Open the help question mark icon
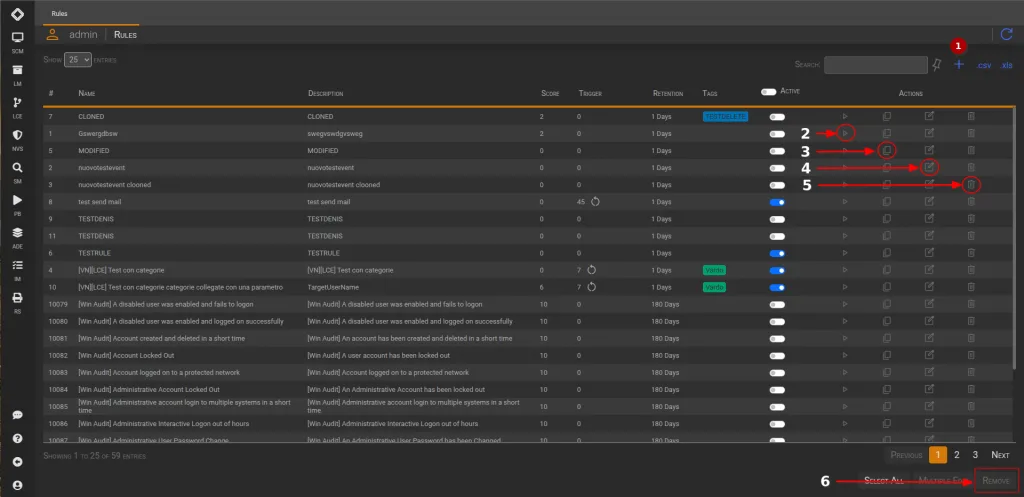The height and width of the screenshot is (497, 1024). click(18, 438)
